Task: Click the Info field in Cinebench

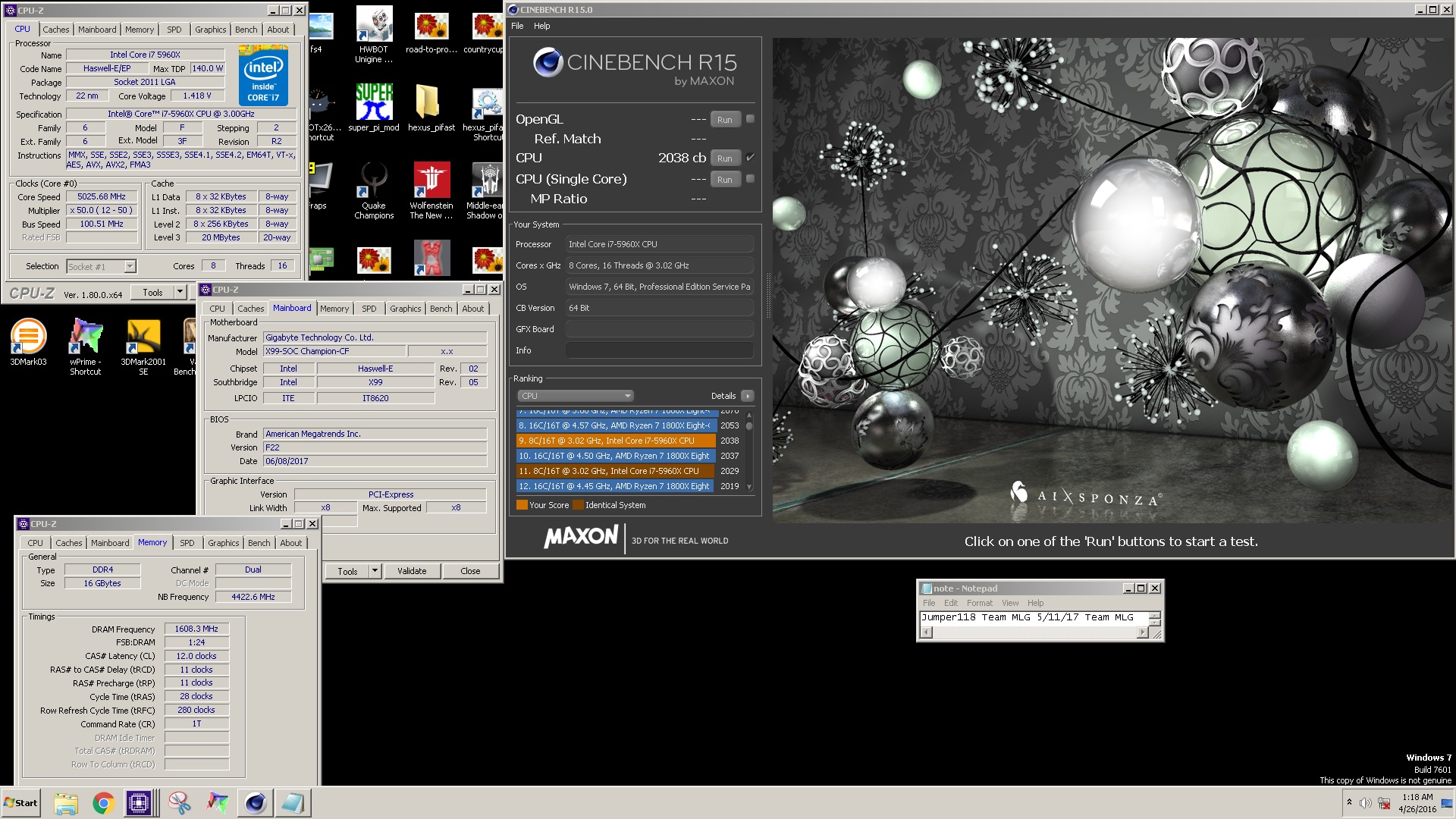Action: coord(659,350)
